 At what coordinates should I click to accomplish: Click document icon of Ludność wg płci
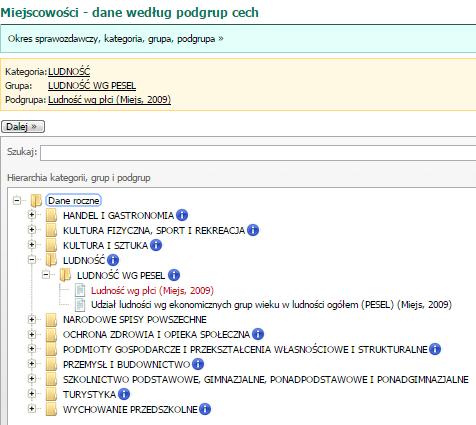click(80, 290)
